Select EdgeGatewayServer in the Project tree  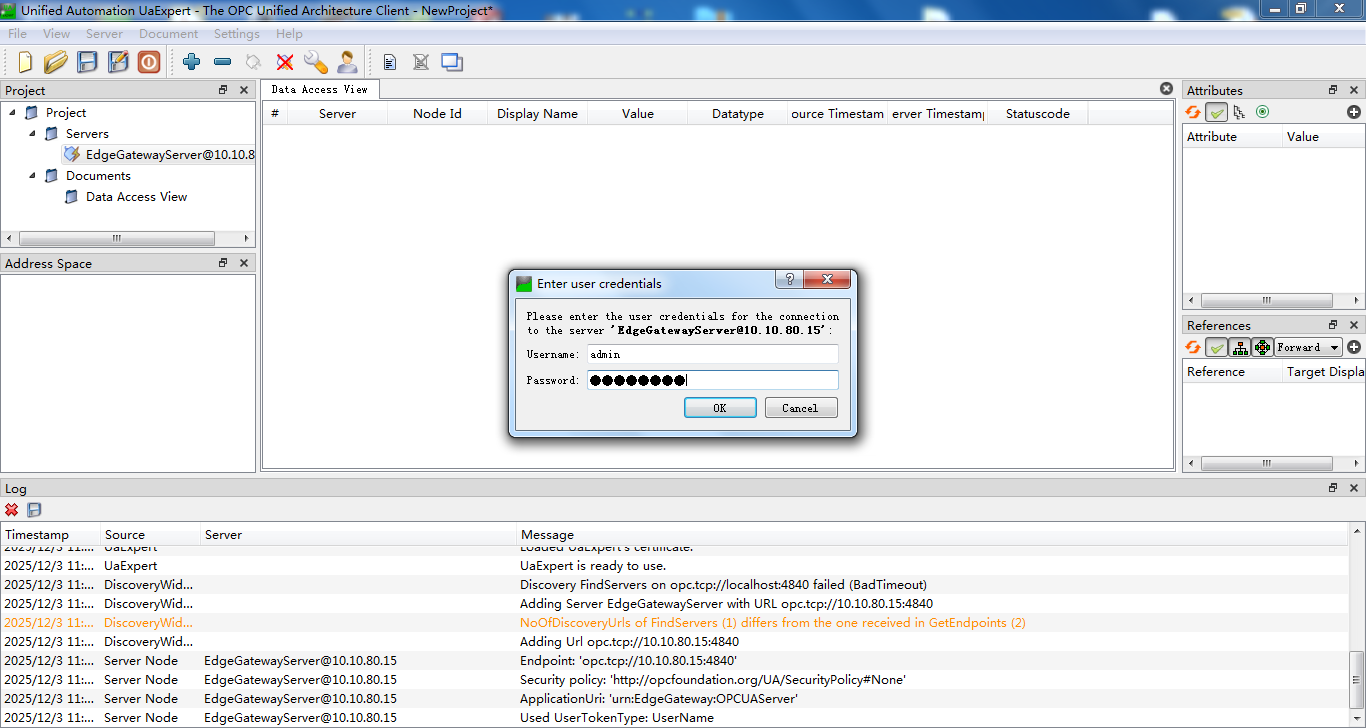click(x=159, y=155)
